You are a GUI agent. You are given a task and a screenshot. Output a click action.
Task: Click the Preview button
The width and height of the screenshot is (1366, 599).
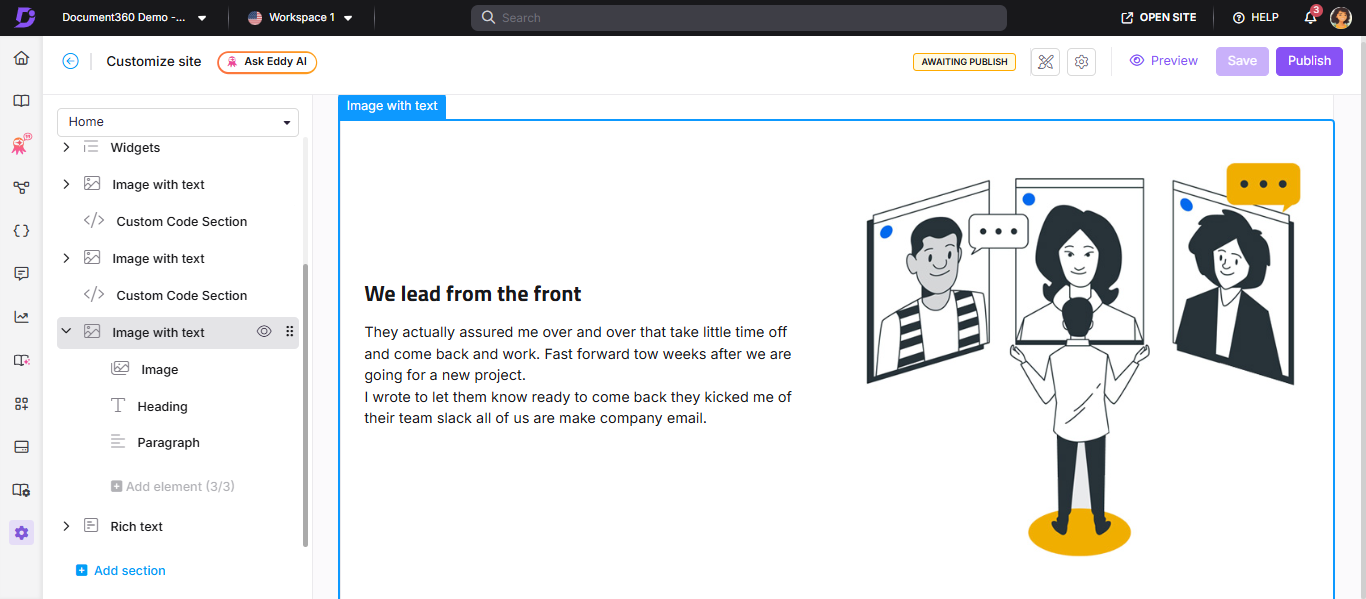1163,61
